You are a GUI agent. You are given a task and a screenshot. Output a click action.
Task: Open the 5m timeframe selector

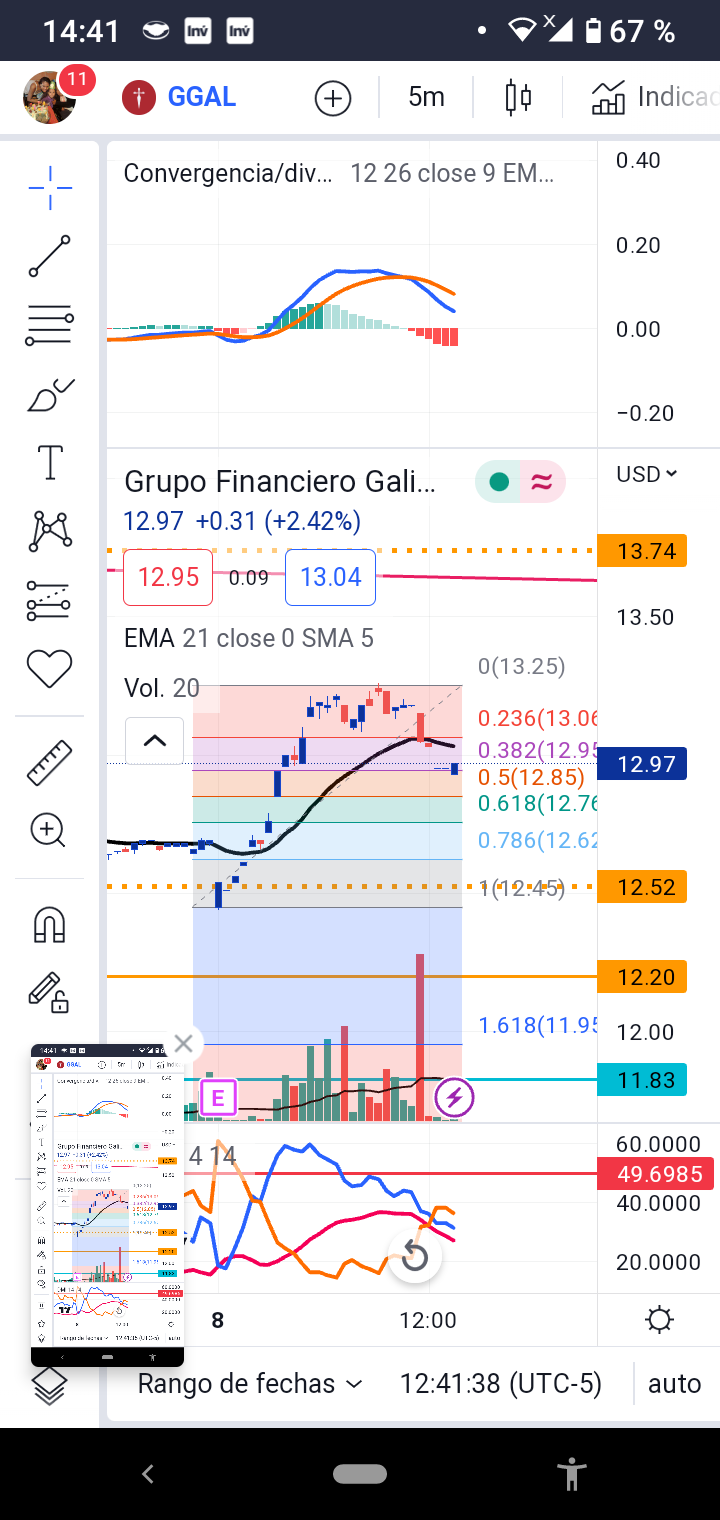tap(426, 97)
